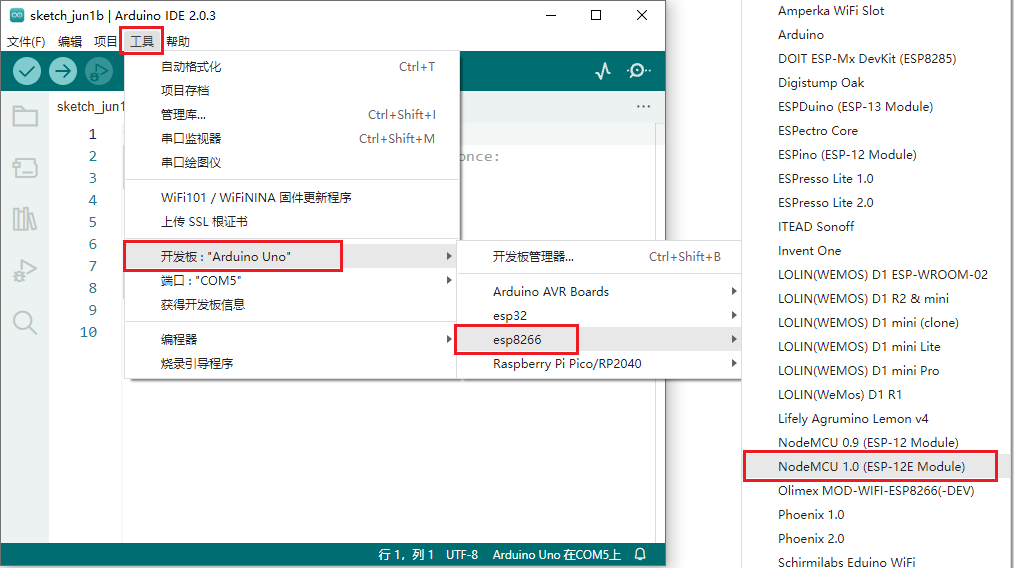
Task: Choose LOLIN(WEMOS) D1 mini Pro
Action: coord(858,369)
